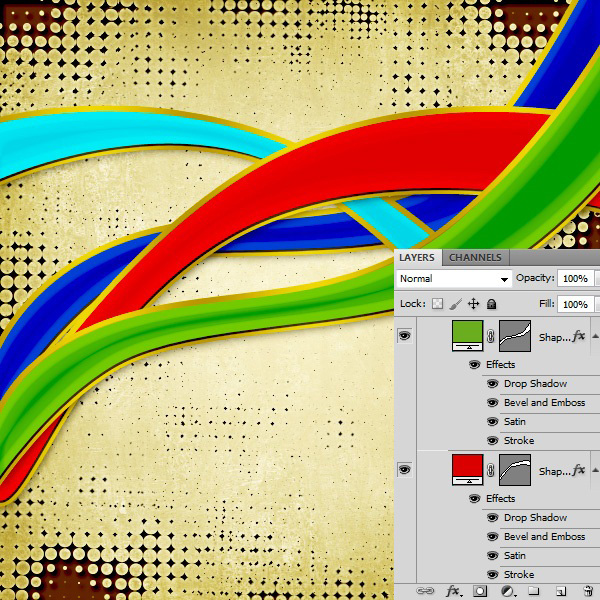Click red layer color fill thumbnail
This screenshot has width=600, height=600.
[x=467, y=470]
